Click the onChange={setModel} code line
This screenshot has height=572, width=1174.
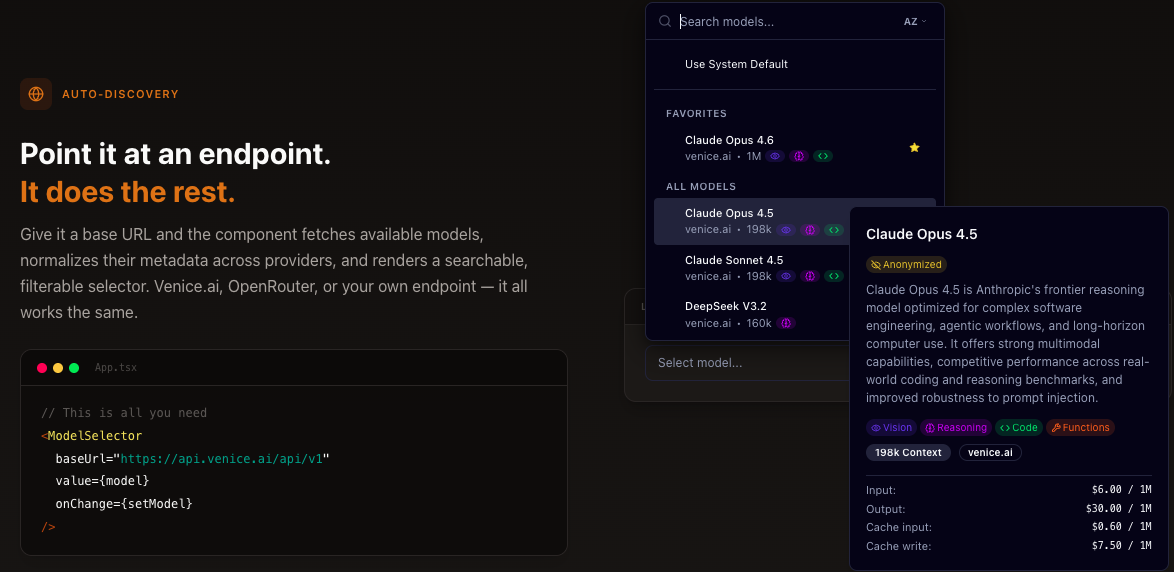124,504
